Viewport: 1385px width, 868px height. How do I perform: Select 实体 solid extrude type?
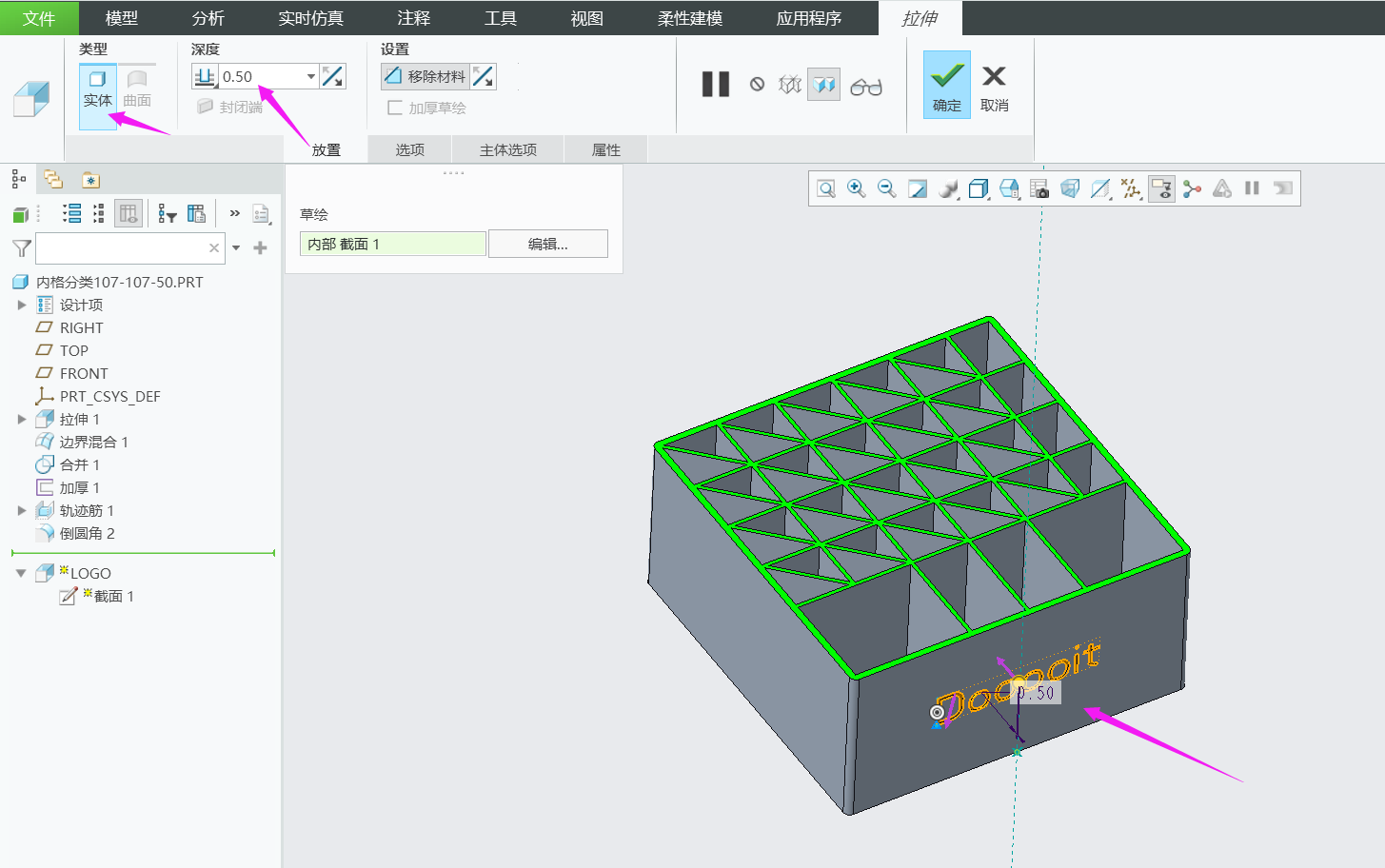tap(97, 89)
